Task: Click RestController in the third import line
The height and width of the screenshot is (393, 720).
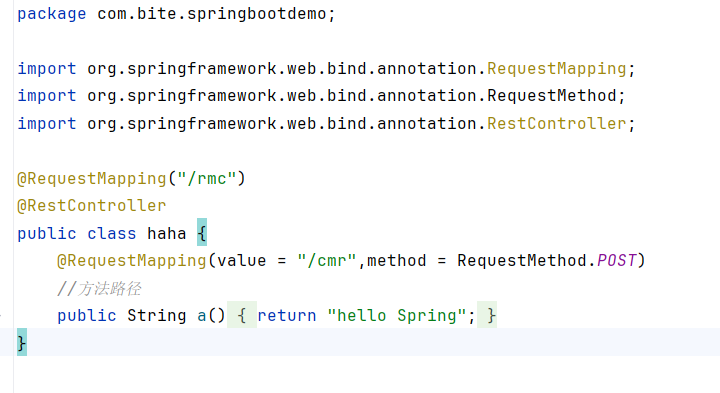Action: coord(557,124)
